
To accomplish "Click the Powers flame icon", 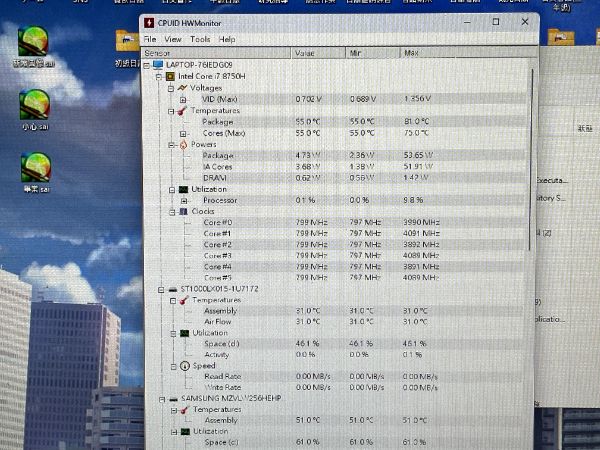I will point(184,145).
